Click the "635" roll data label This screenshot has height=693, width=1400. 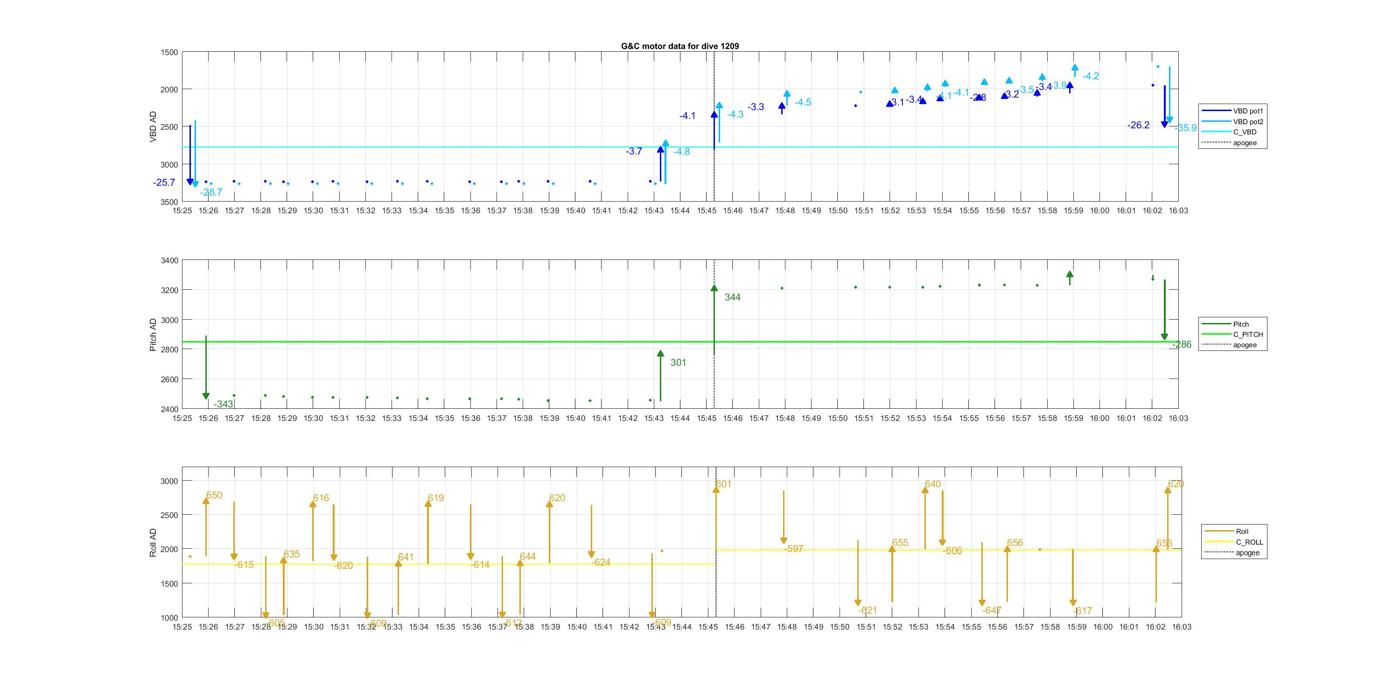click(291, 555)
